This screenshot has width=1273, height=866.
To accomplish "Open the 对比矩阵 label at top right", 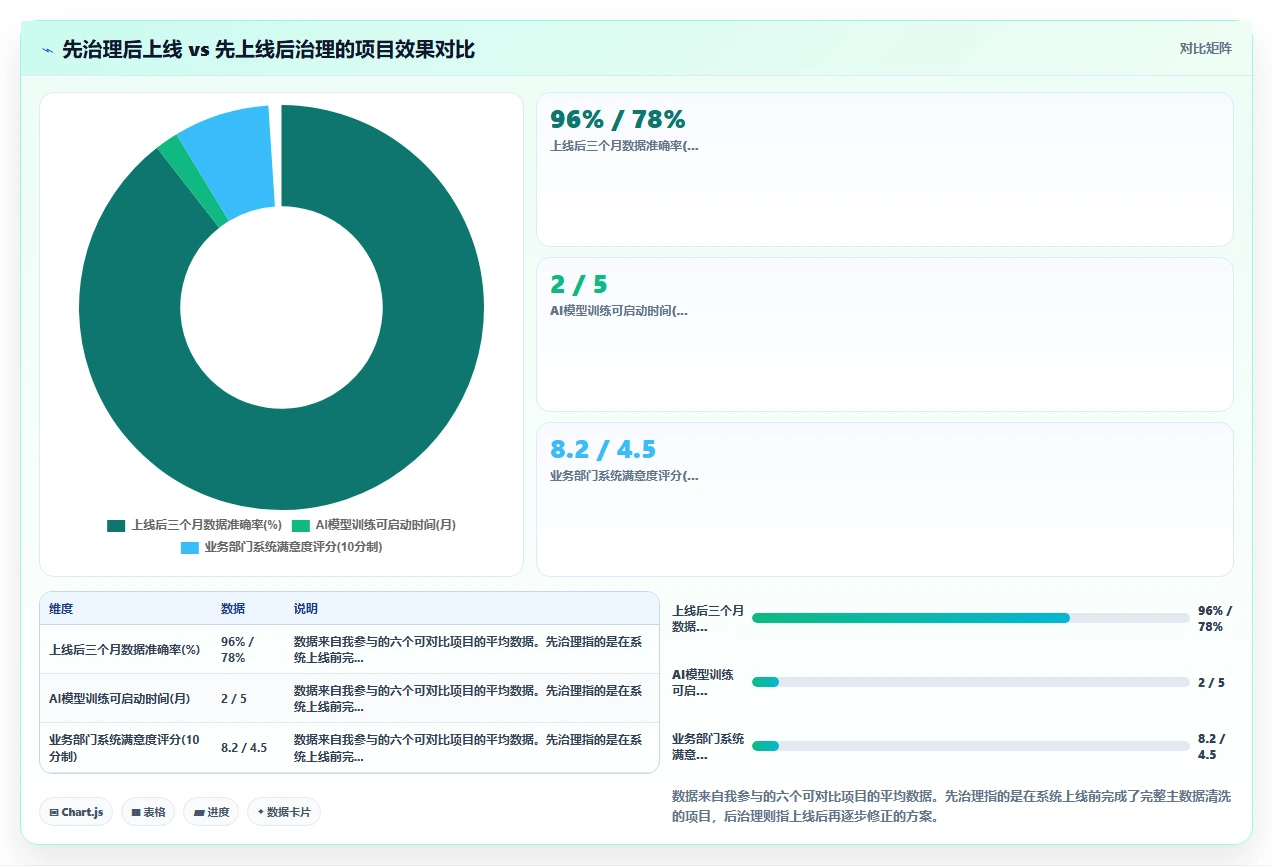I will point(1205,48).
